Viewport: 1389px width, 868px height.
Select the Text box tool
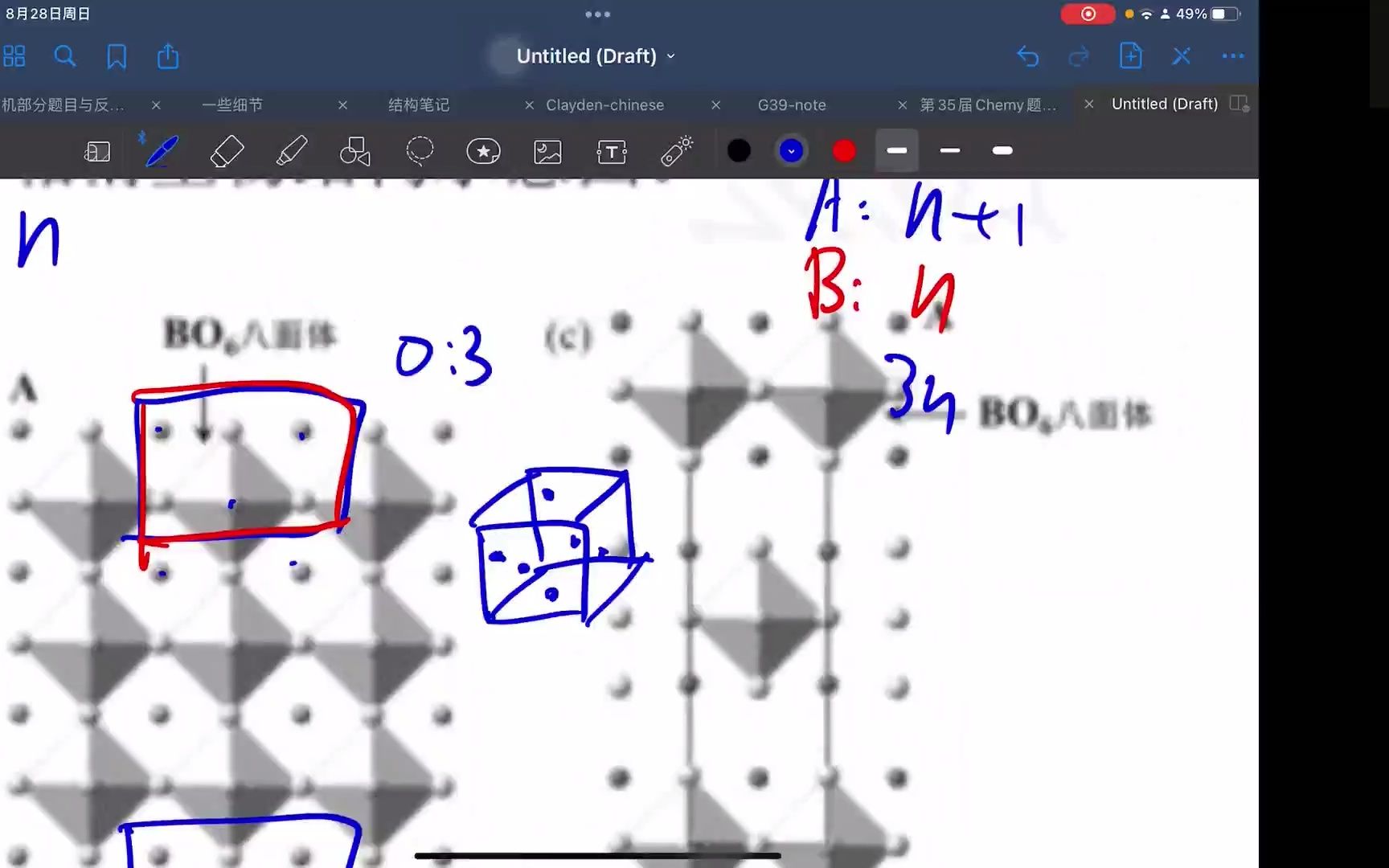coord(612,151)
